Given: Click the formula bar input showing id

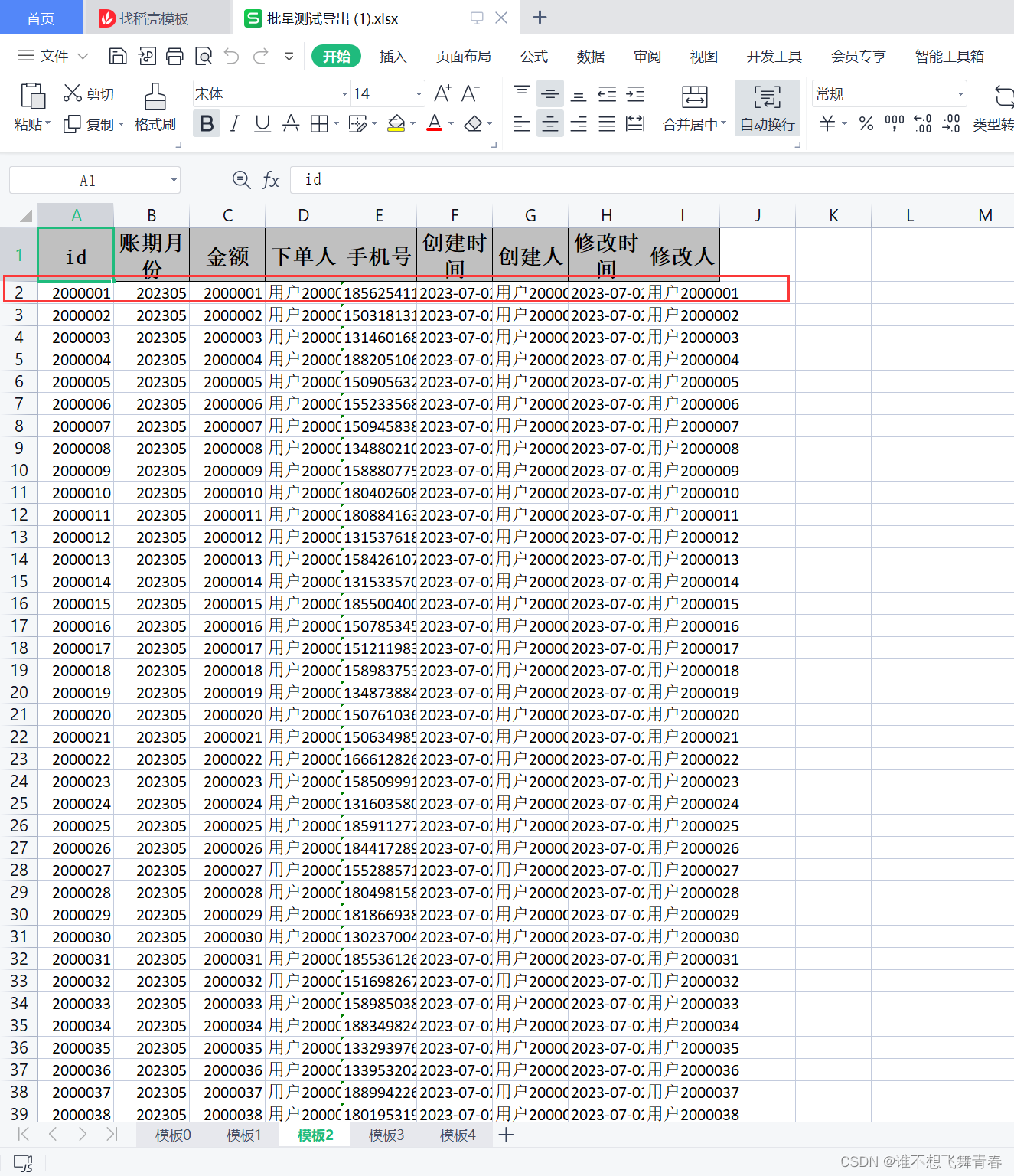Looking at the screenshot, I should click(650, 180).
